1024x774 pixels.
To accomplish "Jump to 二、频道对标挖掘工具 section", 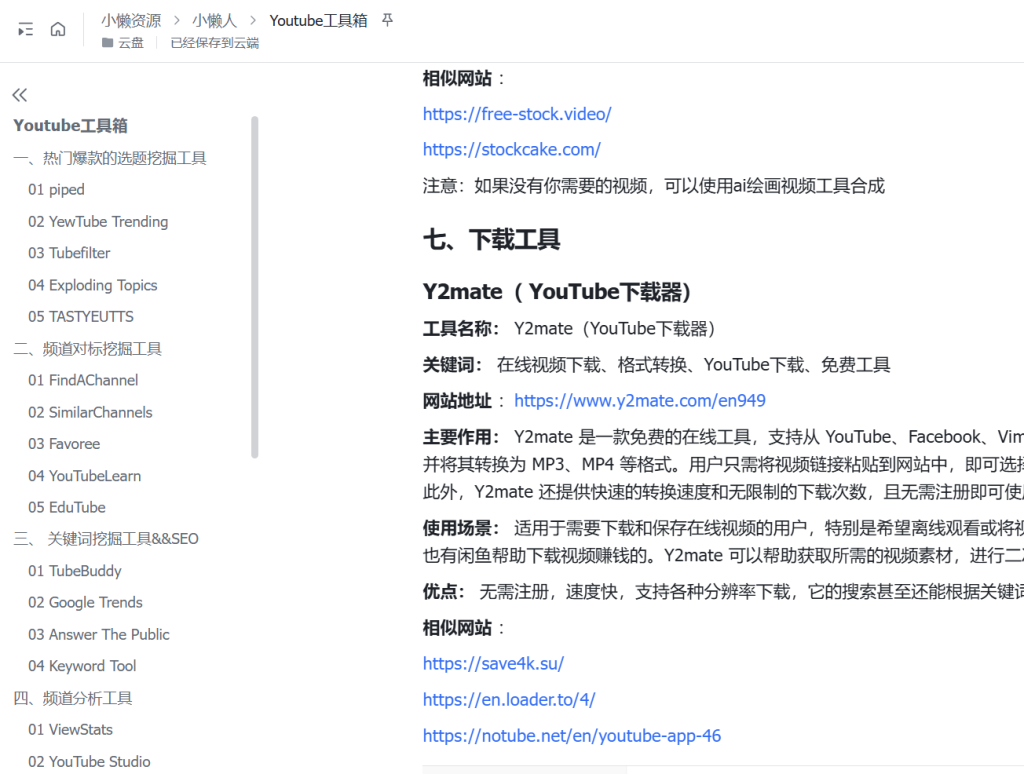I will (x=88, y=349).
